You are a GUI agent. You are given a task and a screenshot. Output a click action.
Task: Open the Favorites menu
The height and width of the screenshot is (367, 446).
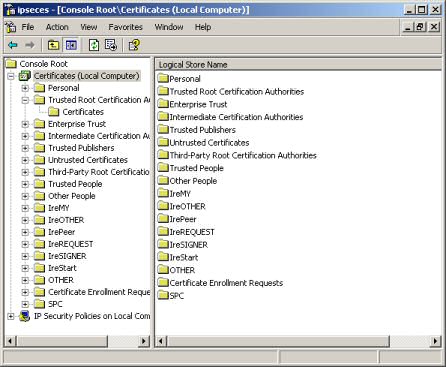pos(125,27)
